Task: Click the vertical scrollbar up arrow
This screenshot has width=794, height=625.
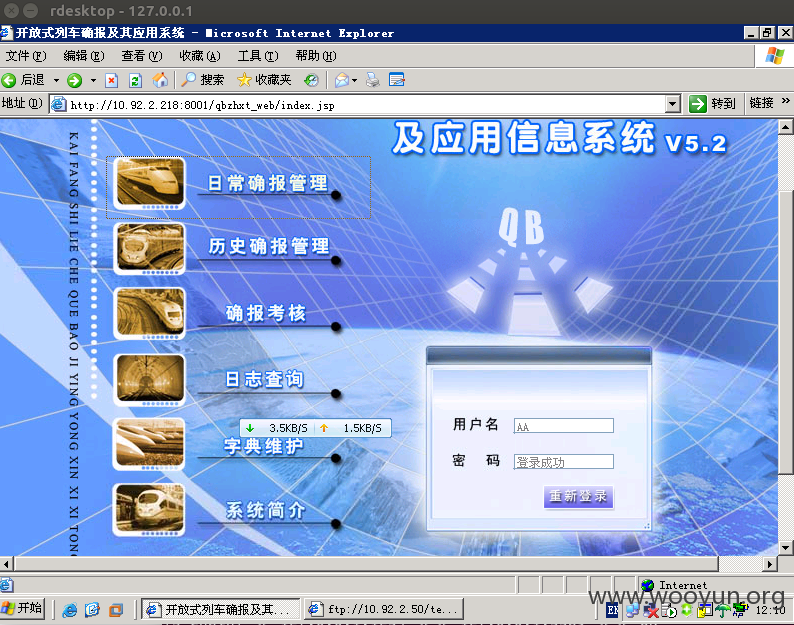Action: click(785, 126)
